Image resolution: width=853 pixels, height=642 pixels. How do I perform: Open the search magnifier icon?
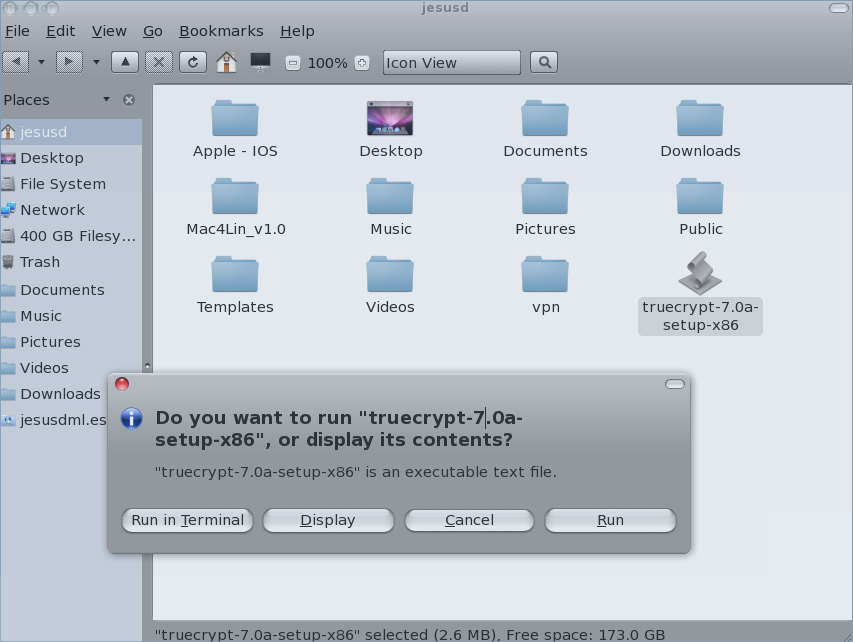(544, 62)
